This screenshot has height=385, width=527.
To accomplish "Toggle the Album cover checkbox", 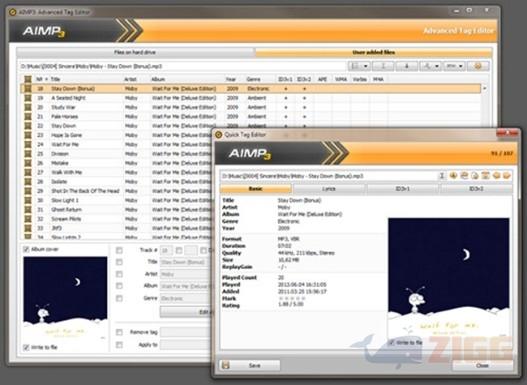I will (26, 249).
